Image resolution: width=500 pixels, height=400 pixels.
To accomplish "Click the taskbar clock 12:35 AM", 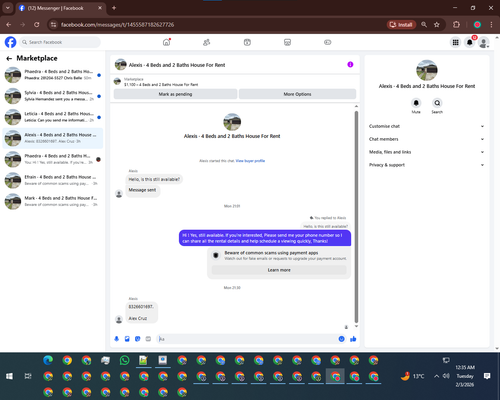I will pos(465,367).
